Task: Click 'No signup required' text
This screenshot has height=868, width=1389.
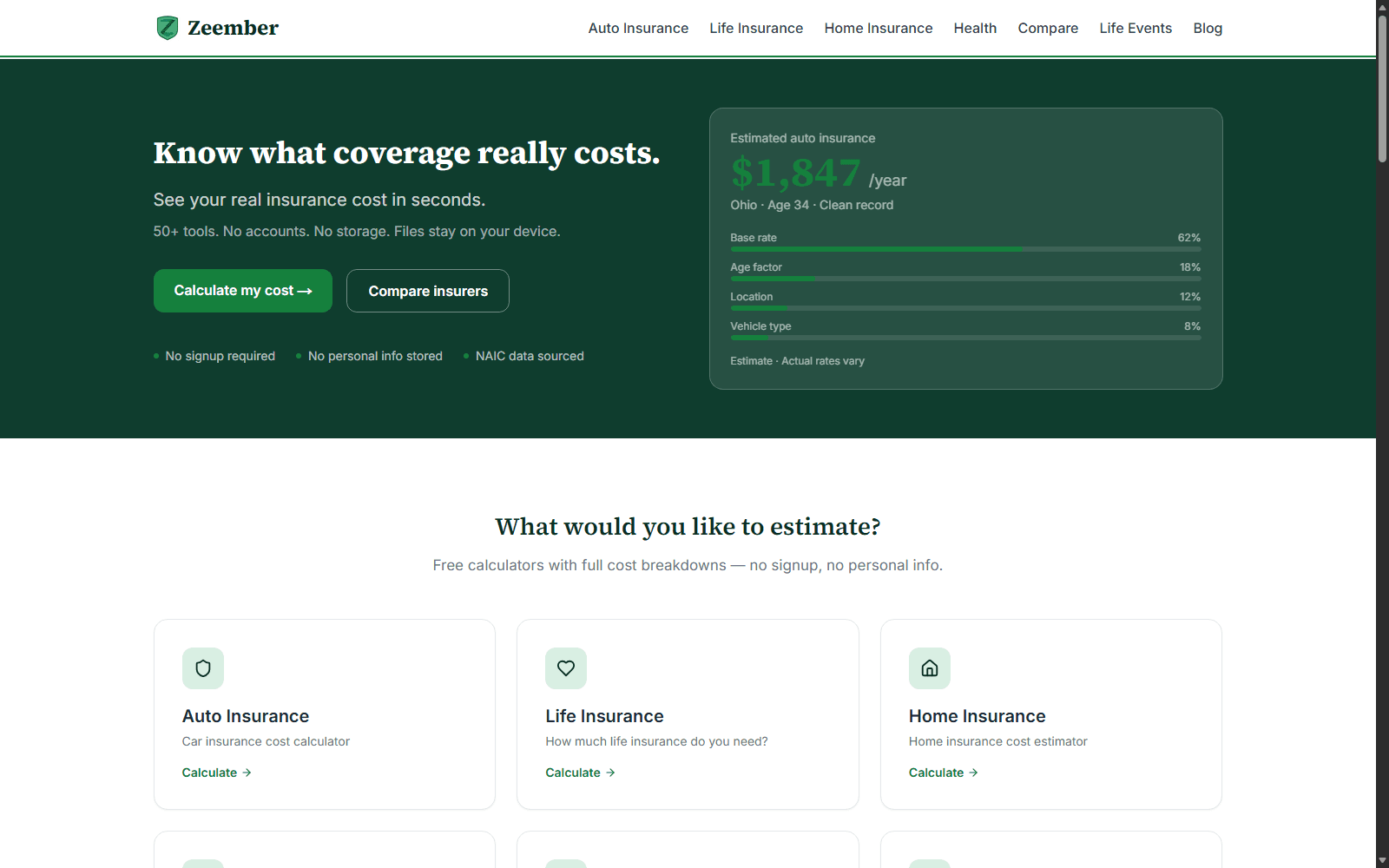Action: tap(221, 356)
